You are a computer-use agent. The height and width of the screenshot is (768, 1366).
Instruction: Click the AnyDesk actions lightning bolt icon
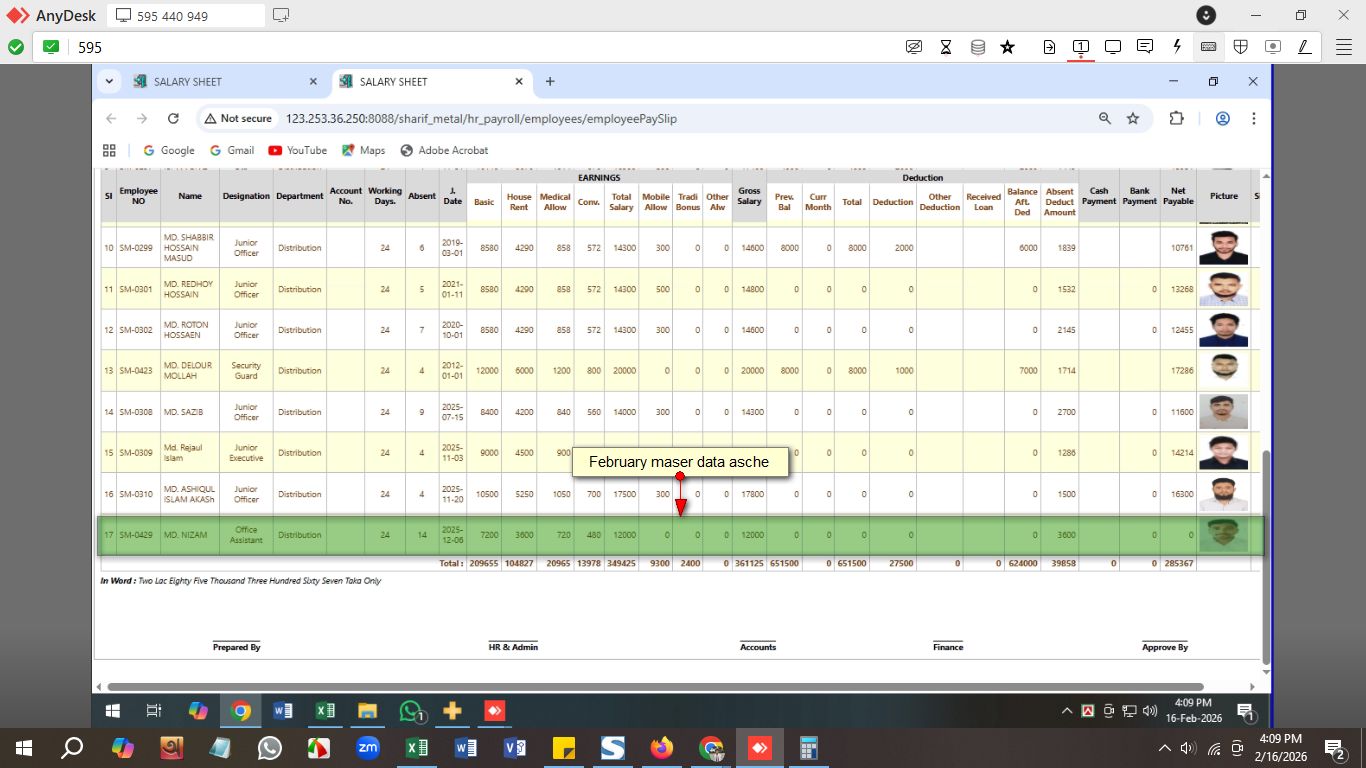coord(1177,47)
